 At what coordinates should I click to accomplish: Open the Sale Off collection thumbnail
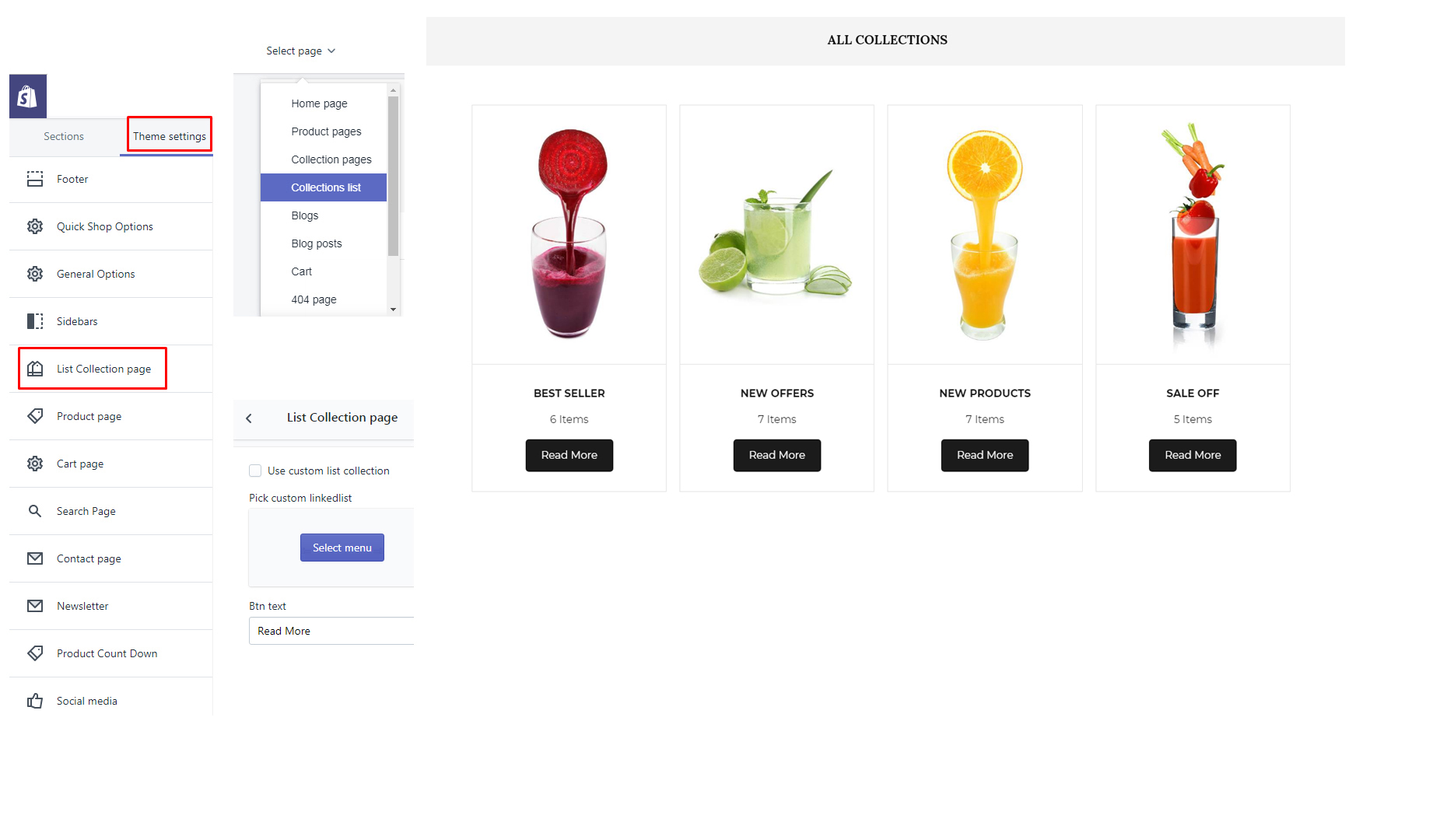coord(1193,234)
